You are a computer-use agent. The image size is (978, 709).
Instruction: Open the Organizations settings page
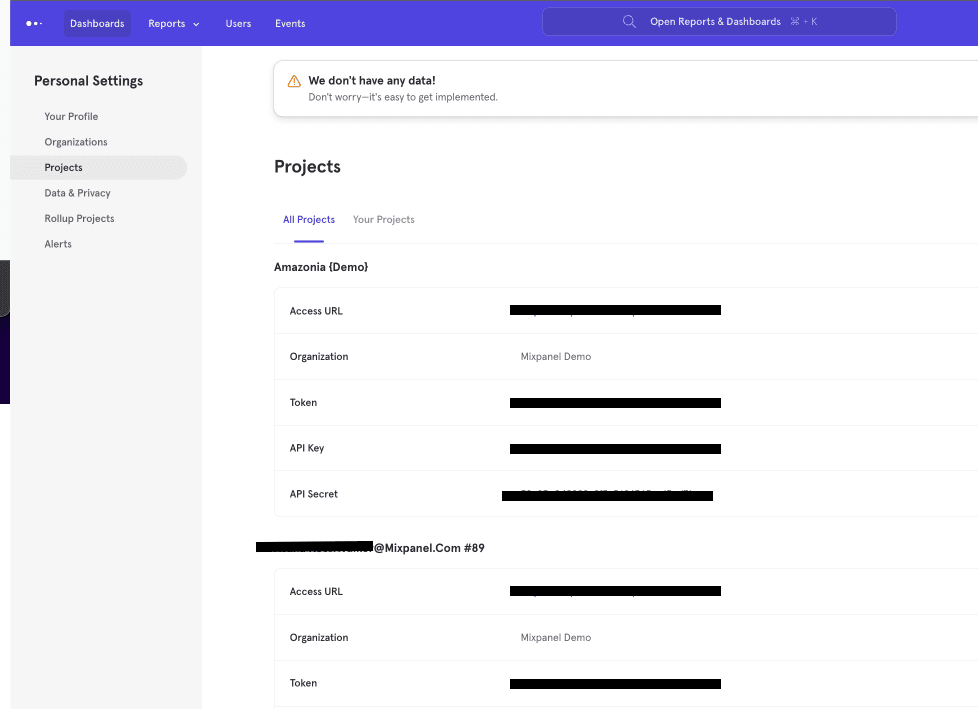(75, 142)
